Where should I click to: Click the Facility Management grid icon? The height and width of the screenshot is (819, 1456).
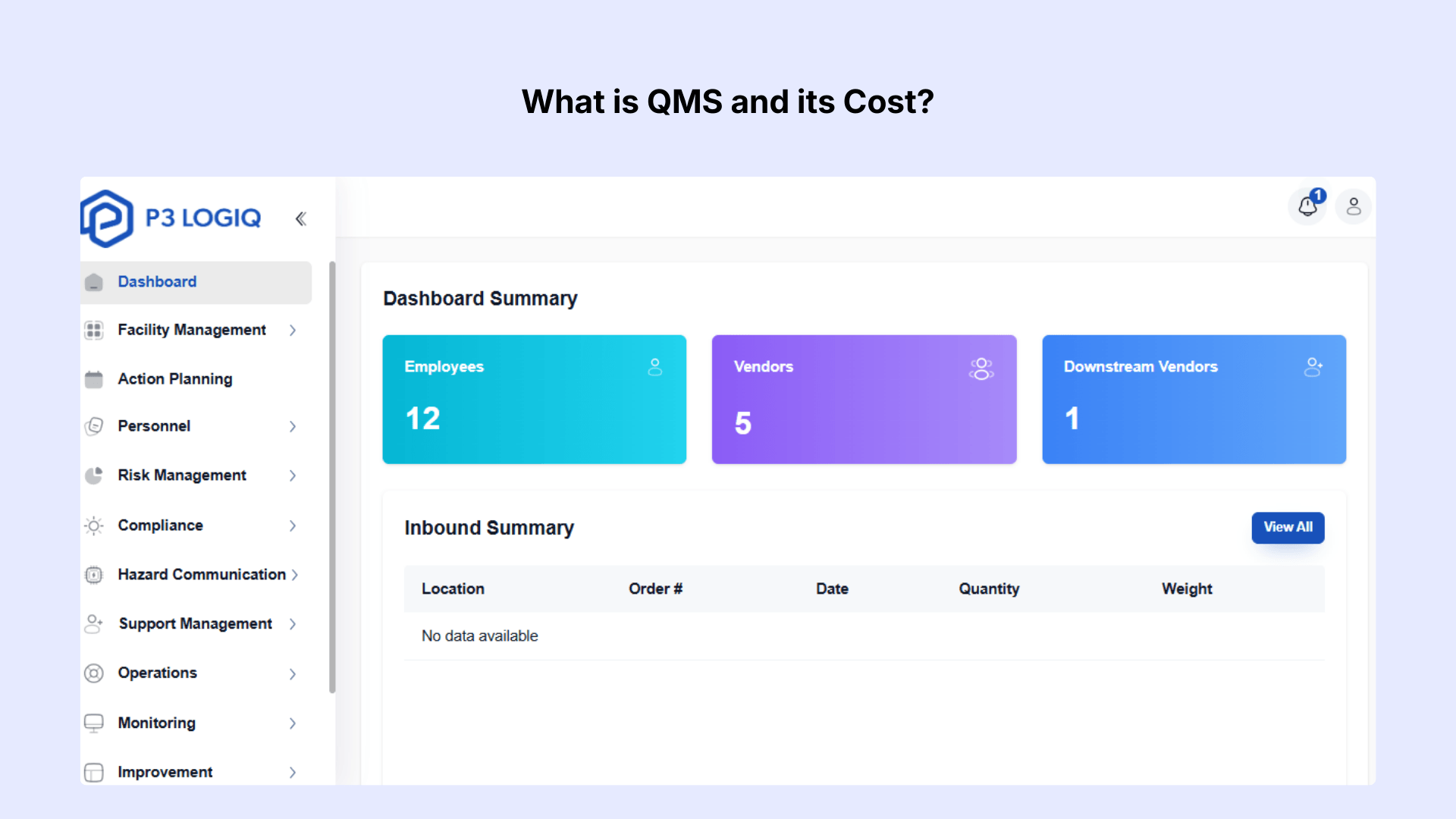94,330
